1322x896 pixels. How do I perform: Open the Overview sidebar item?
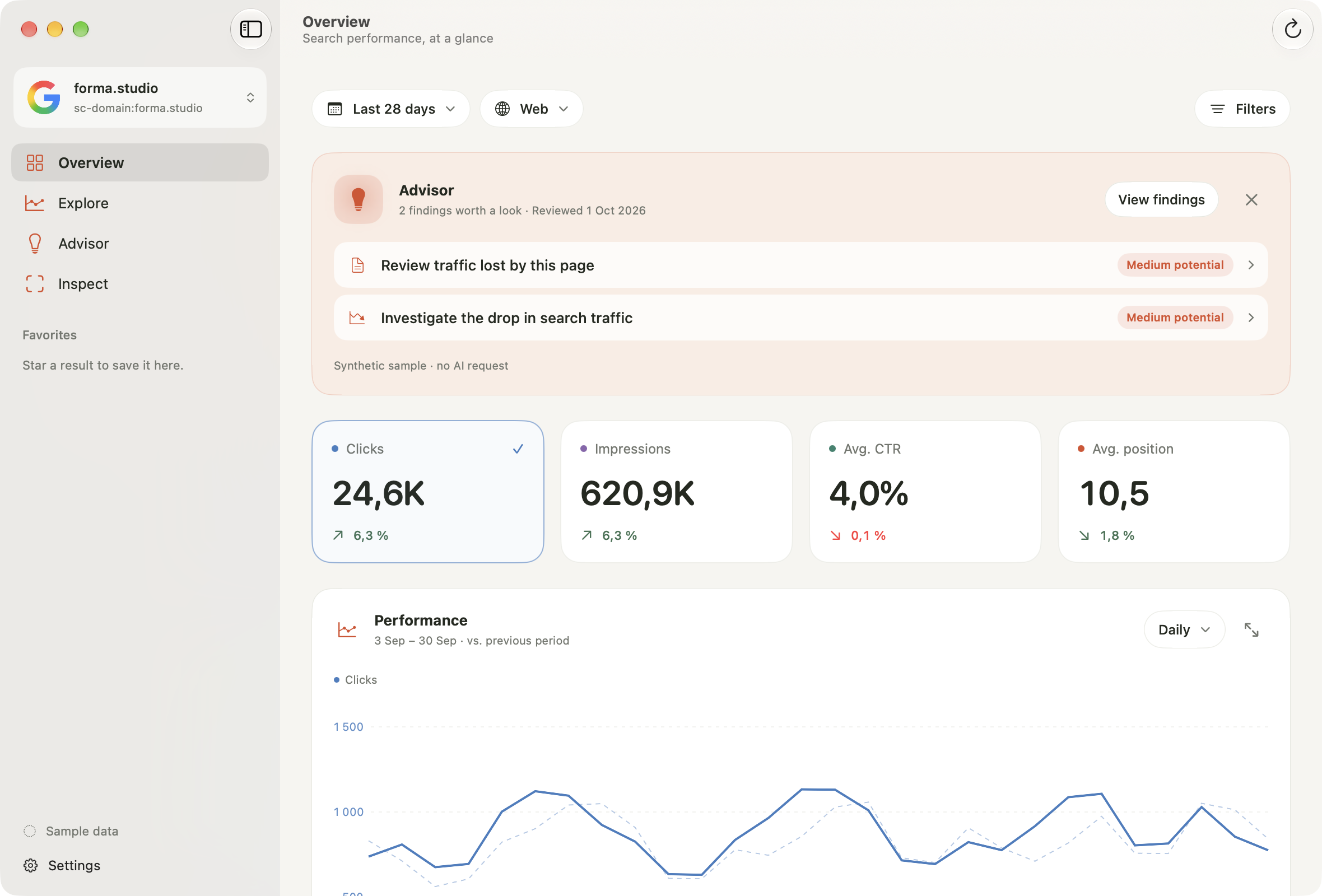pos(140,162)
